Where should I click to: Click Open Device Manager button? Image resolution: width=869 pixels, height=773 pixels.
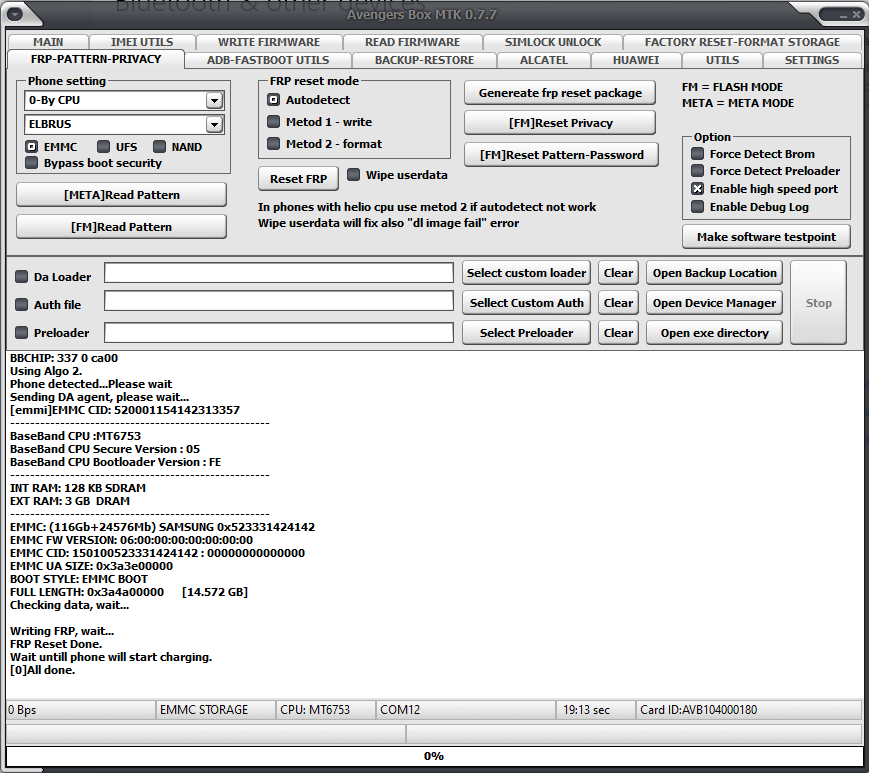(714, 303)
